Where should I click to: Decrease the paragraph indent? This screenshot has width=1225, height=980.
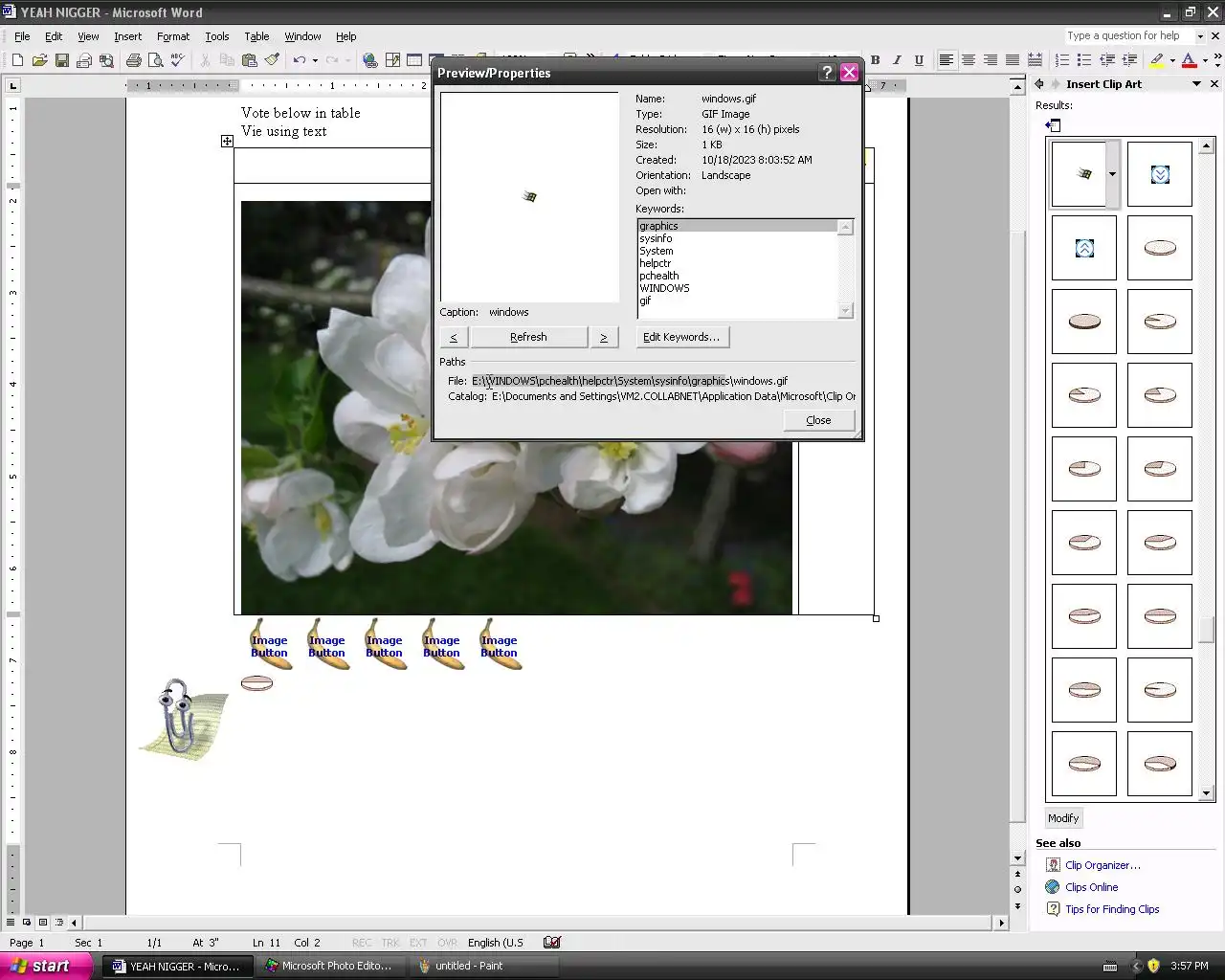point(1107,60)
